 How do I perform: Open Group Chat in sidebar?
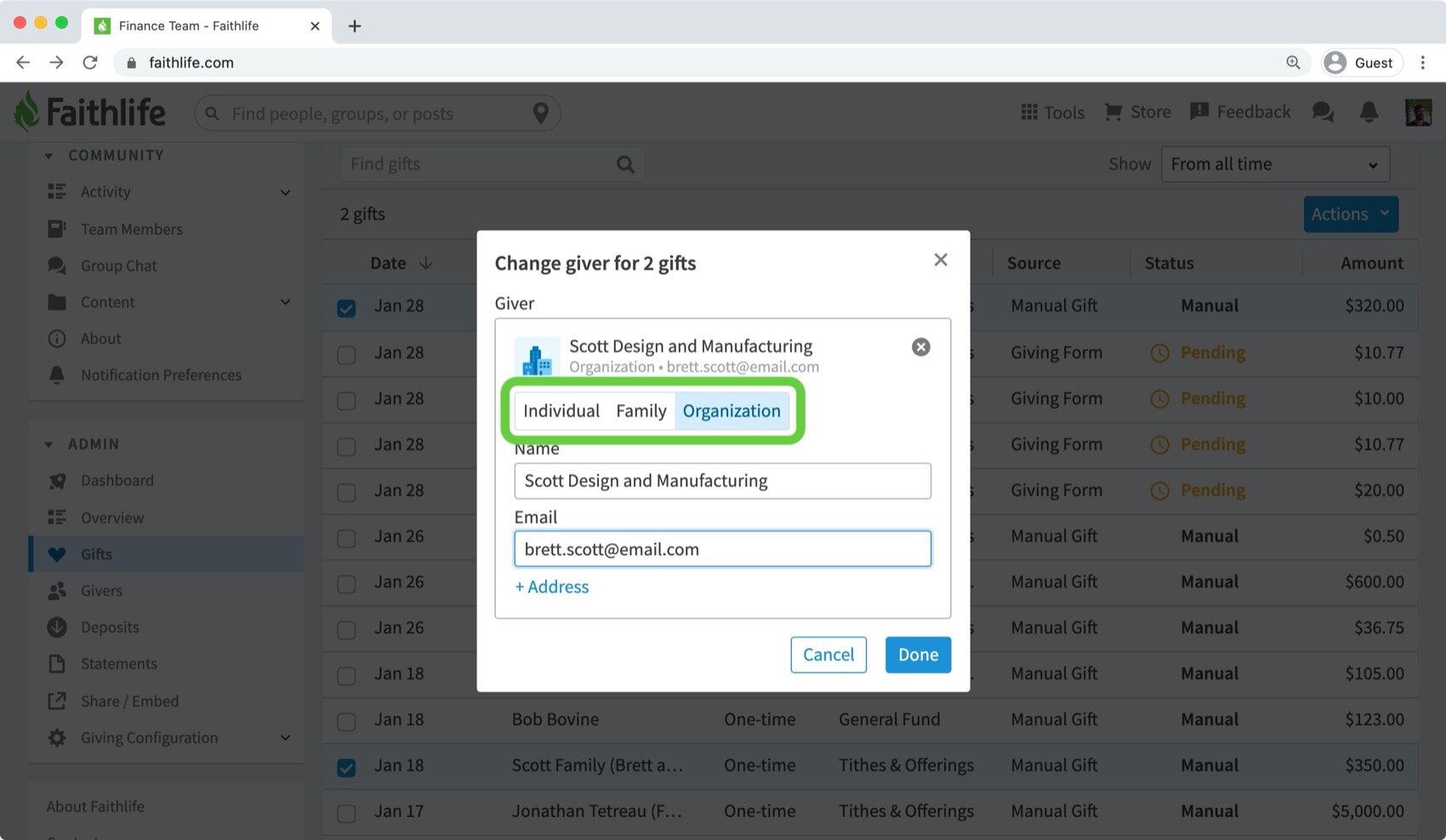click(119, 266)
